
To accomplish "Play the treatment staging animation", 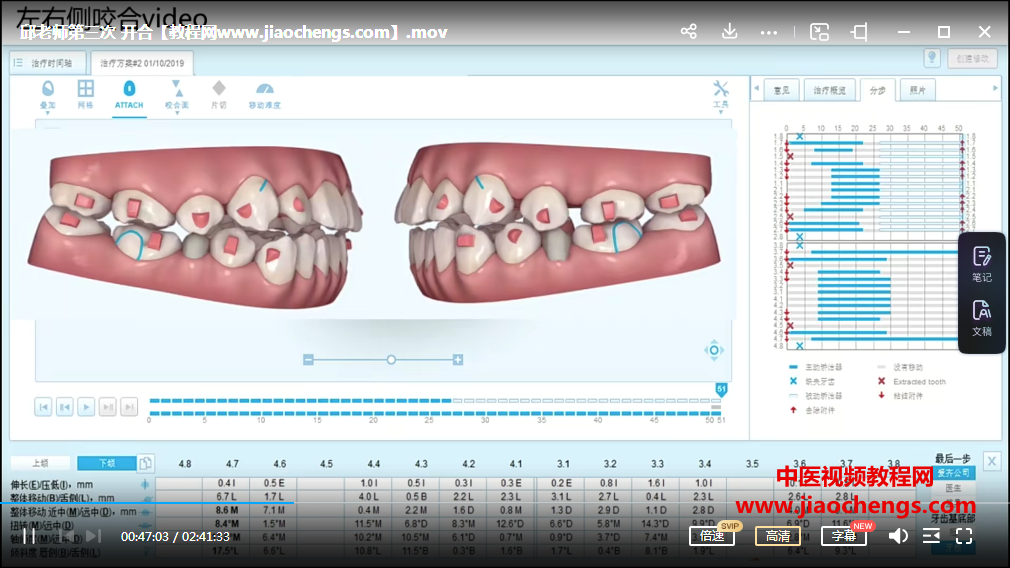I will click(x=86, y=407).
